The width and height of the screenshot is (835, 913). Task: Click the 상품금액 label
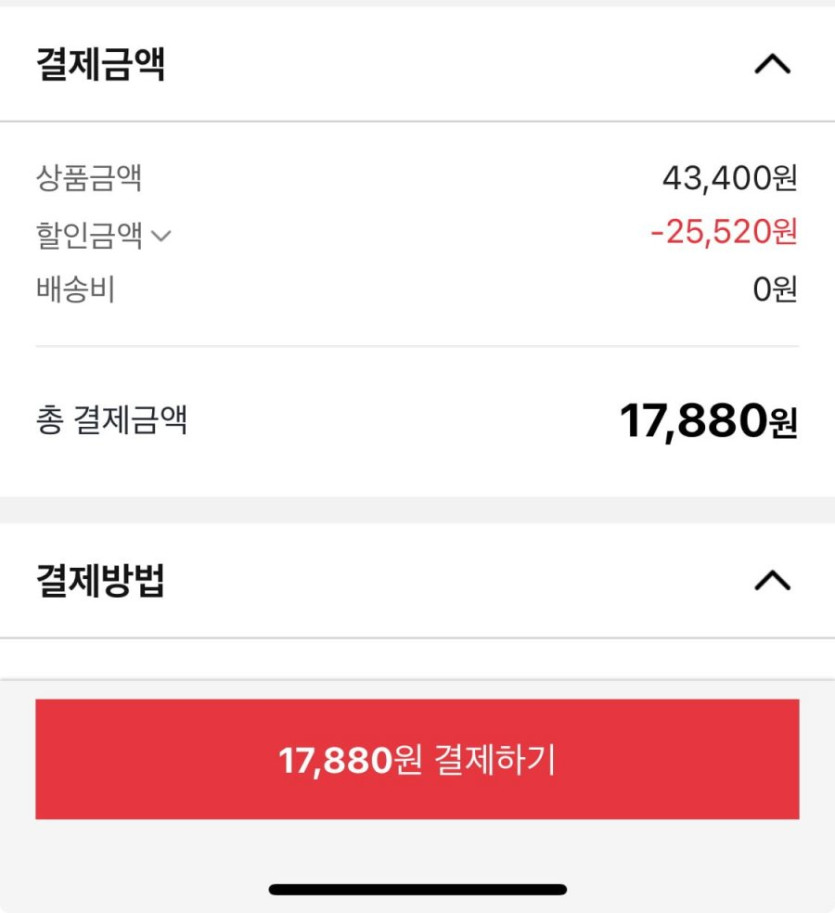(89, 179)
